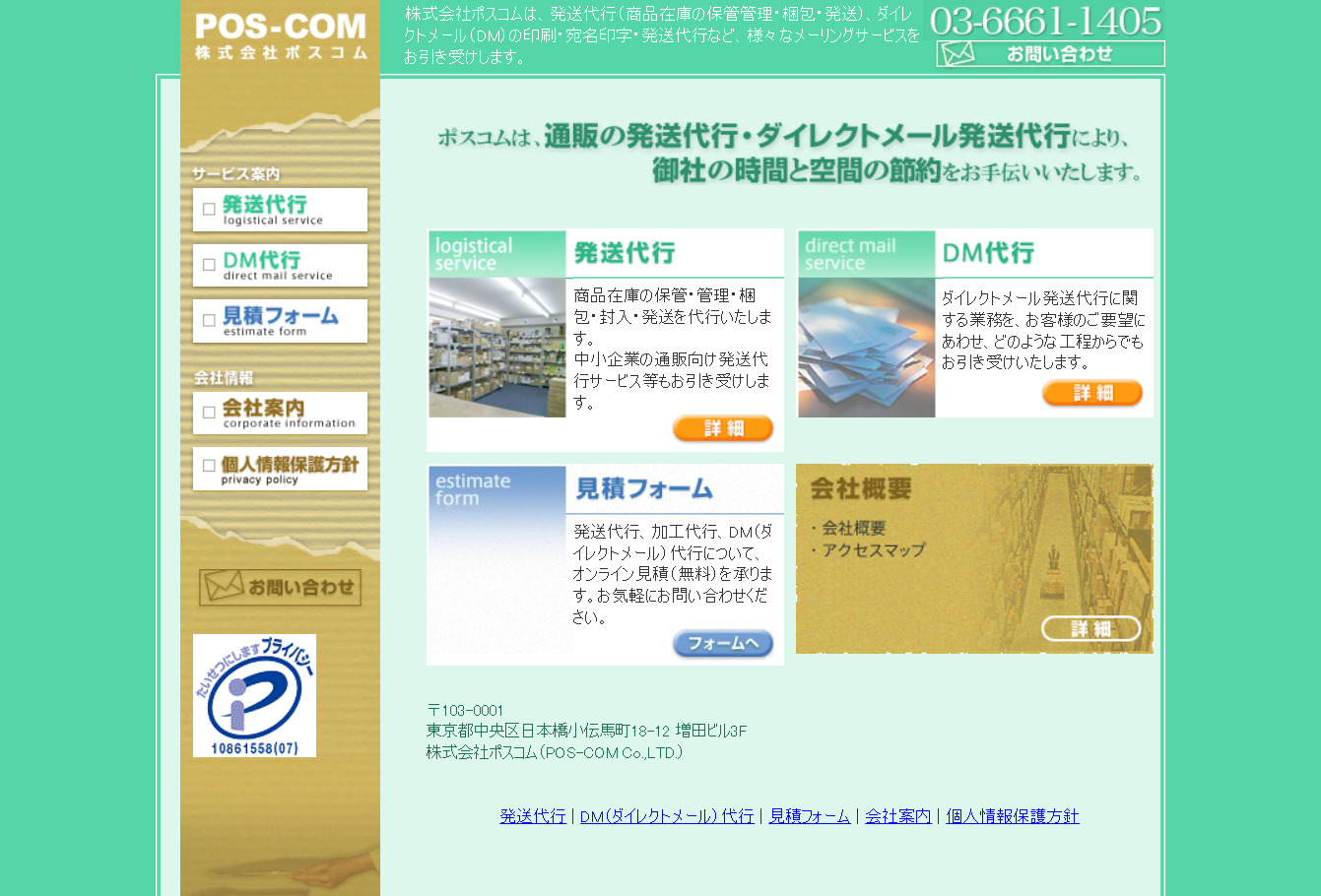Click the phone number 03-6661-1405
The height and width of the screenshot is (896, 1321).
(1046, 21)
